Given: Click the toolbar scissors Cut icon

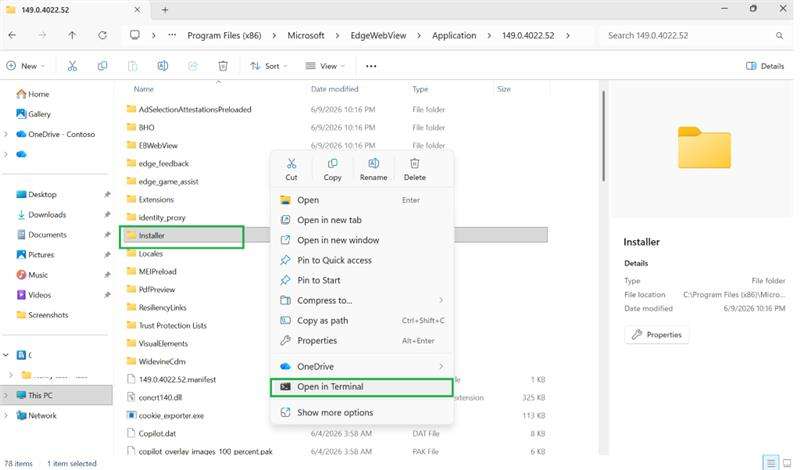Looking at the screenshot, I should pyautogui.click(x=72, y=66).
